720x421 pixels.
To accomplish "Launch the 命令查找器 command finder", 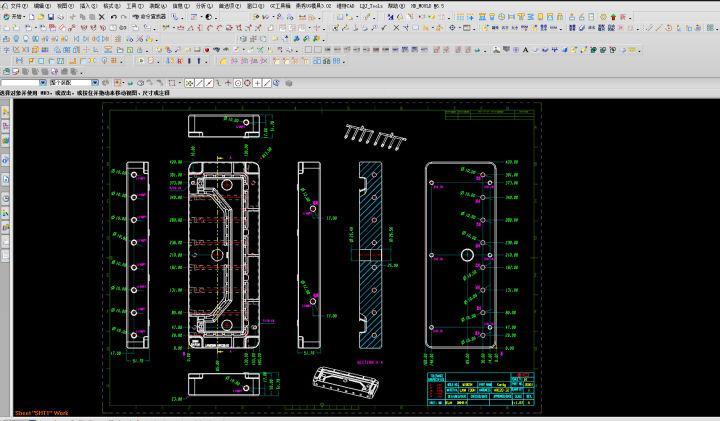I will pos(150,17).
